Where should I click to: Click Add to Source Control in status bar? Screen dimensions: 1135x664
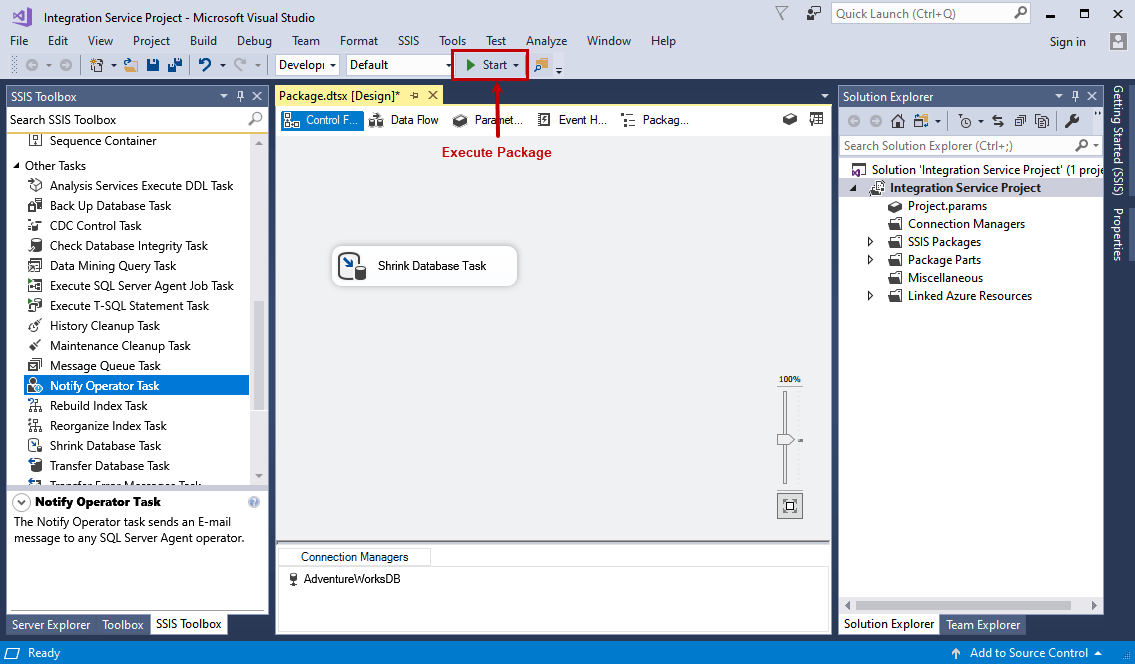[1028, 653]
